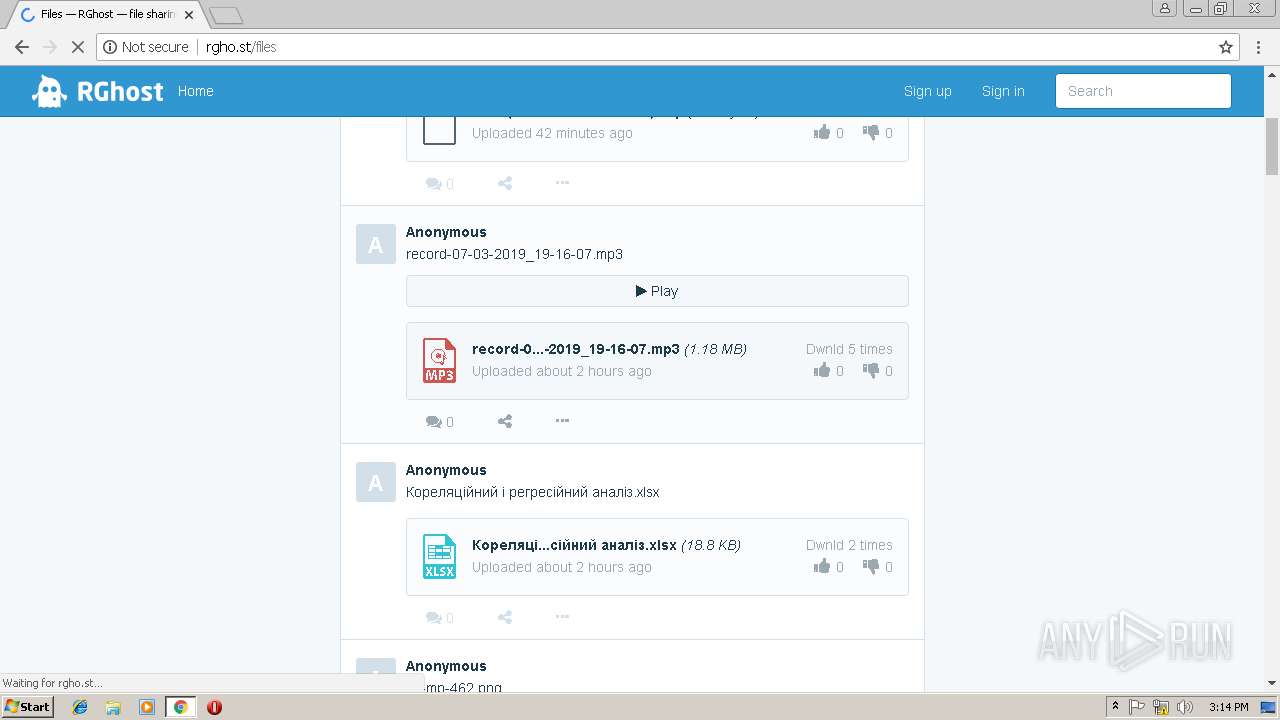Image resolution: width=1280 pixels, height=720 pixels.
Task: View Not secure site info
Action: [x=146, y=47]
